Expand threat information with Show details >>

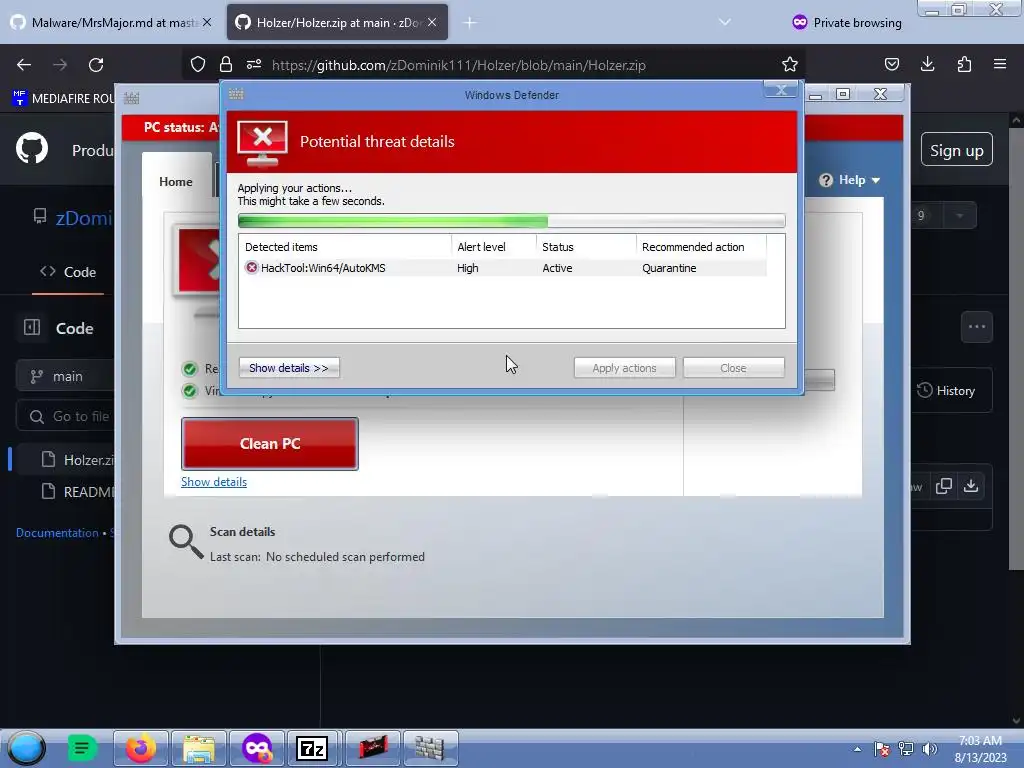(x=289, y=368)
